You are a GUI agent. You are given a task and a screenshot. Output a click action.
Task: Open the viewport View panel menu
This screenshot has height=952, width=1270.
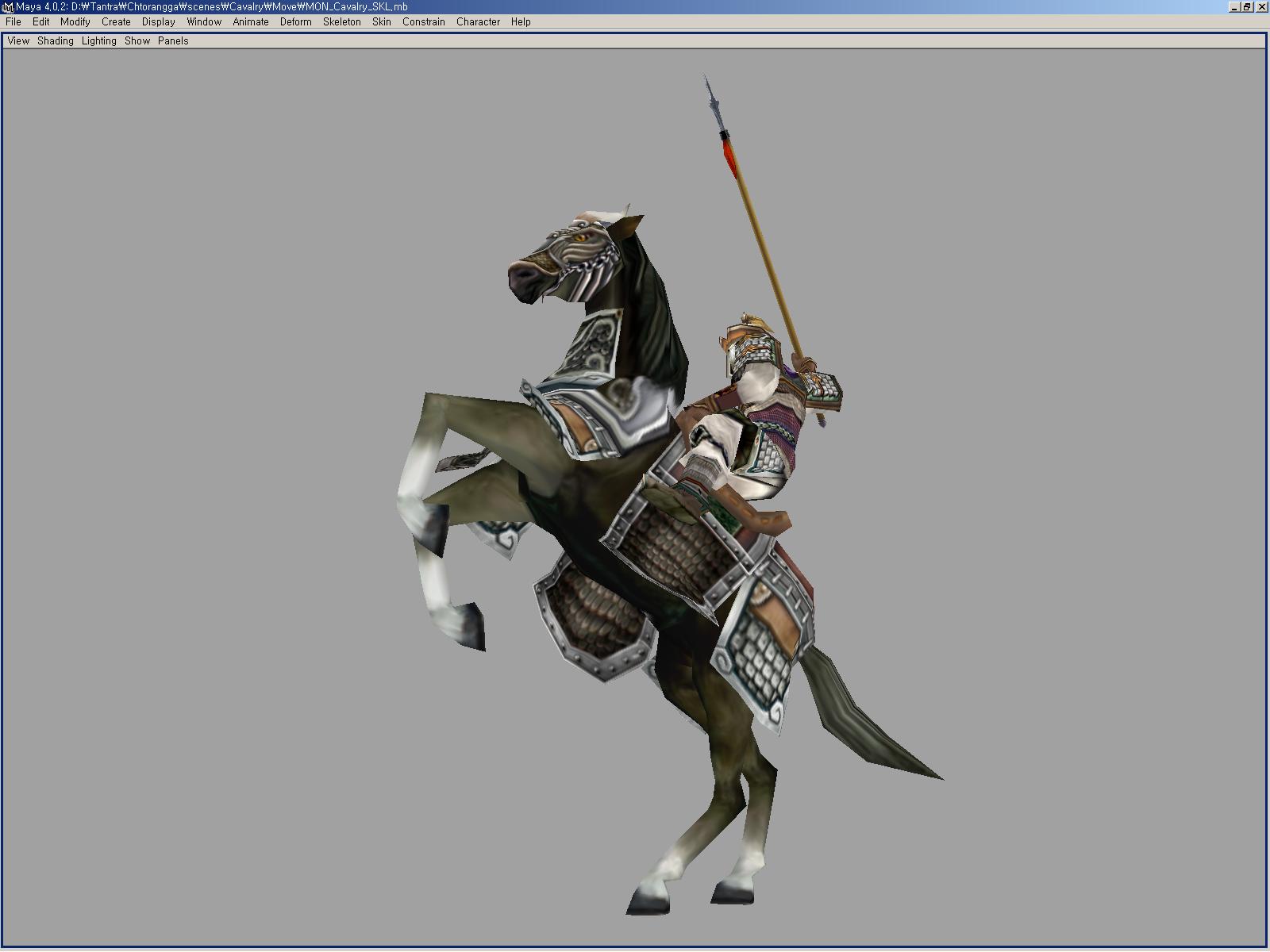[18, 41]
